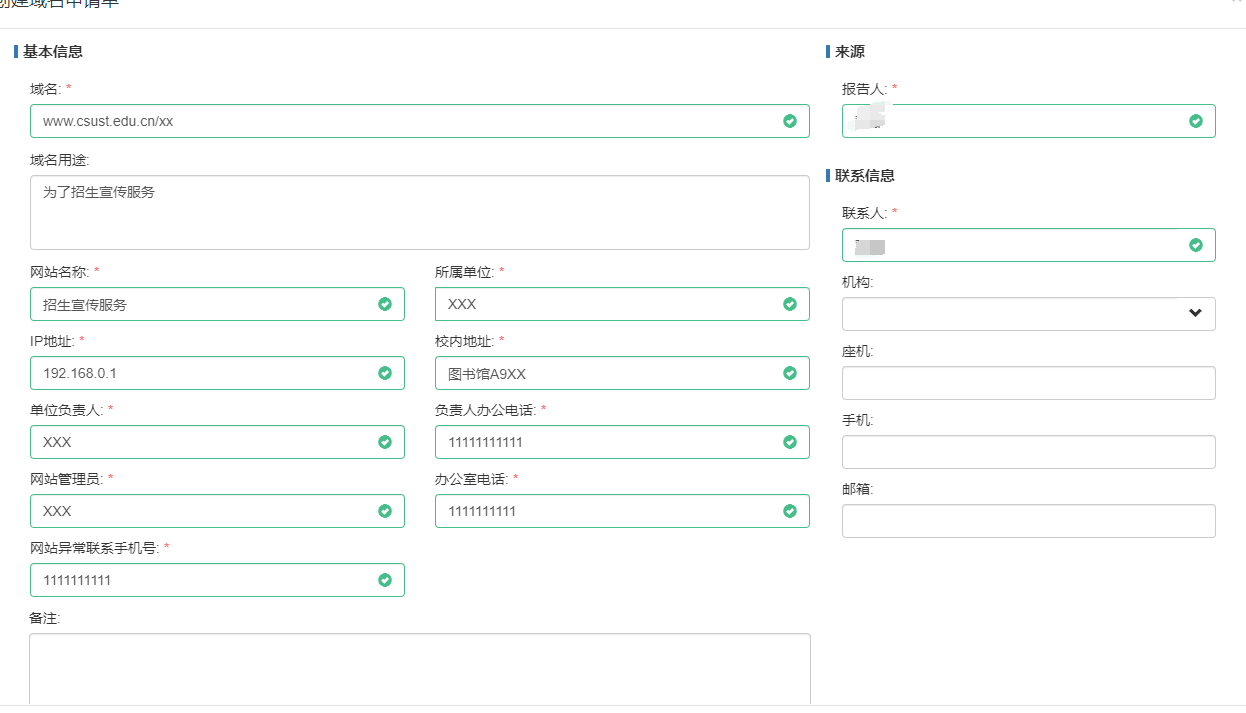Image resolution: width=1246 pixels, height=713 pixels.
Task: Focus the 域名用途 text area
Action: tap(419, 212)
